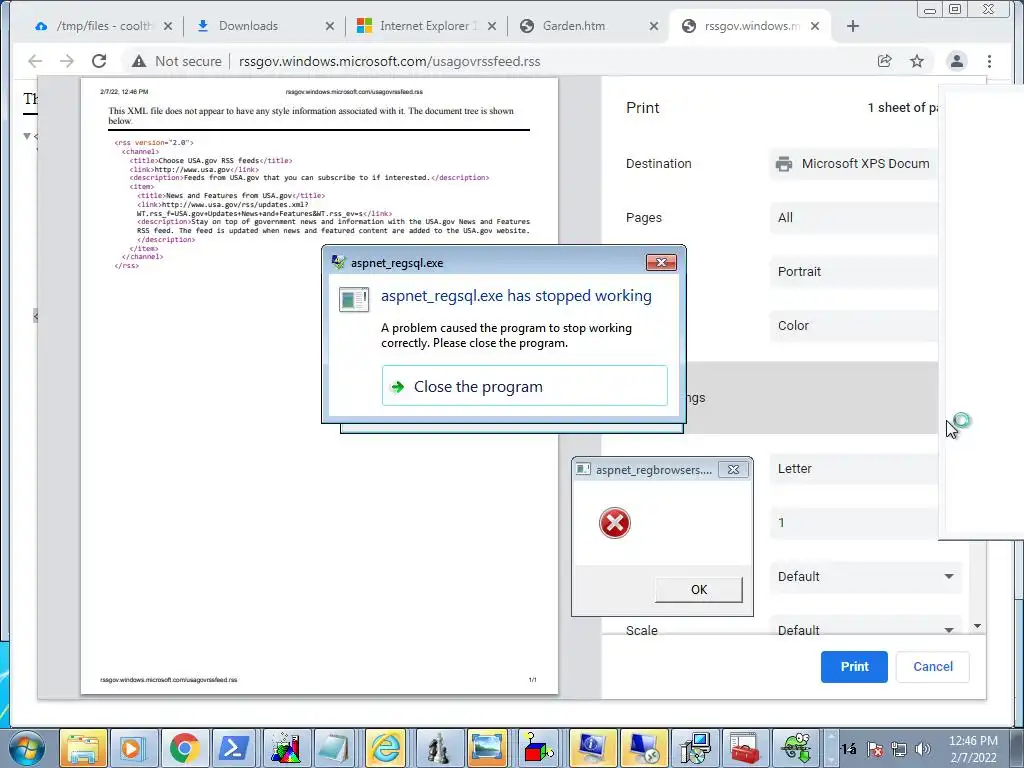Click the volume speaker tray icon
The image size is (1024, 768).
(x=923, y=749)
